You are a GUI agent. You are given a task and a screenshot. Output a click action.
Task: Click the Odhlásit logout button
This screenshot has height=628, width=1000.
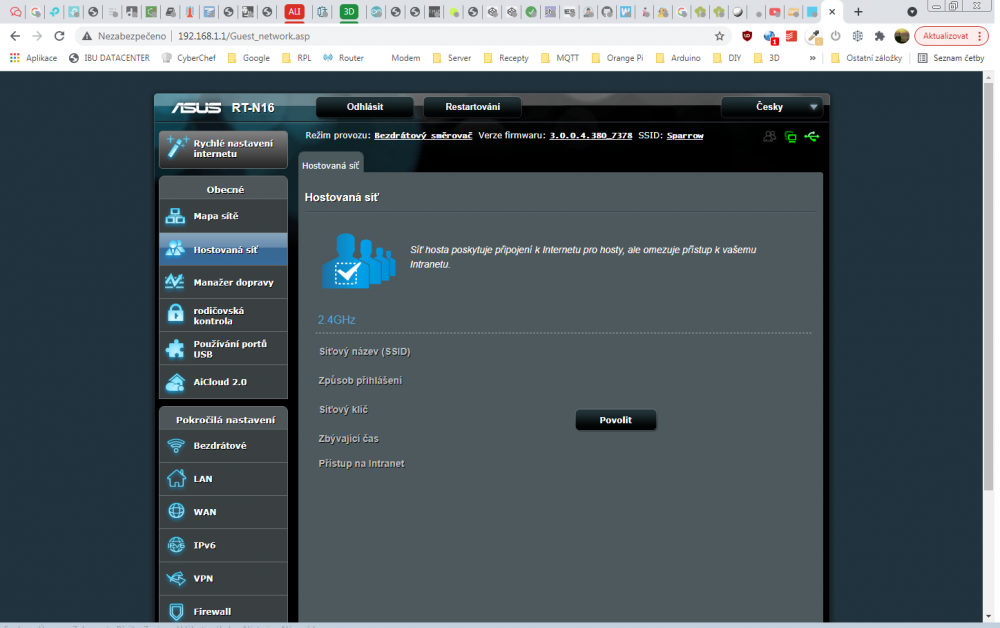[x=364, y=107]
